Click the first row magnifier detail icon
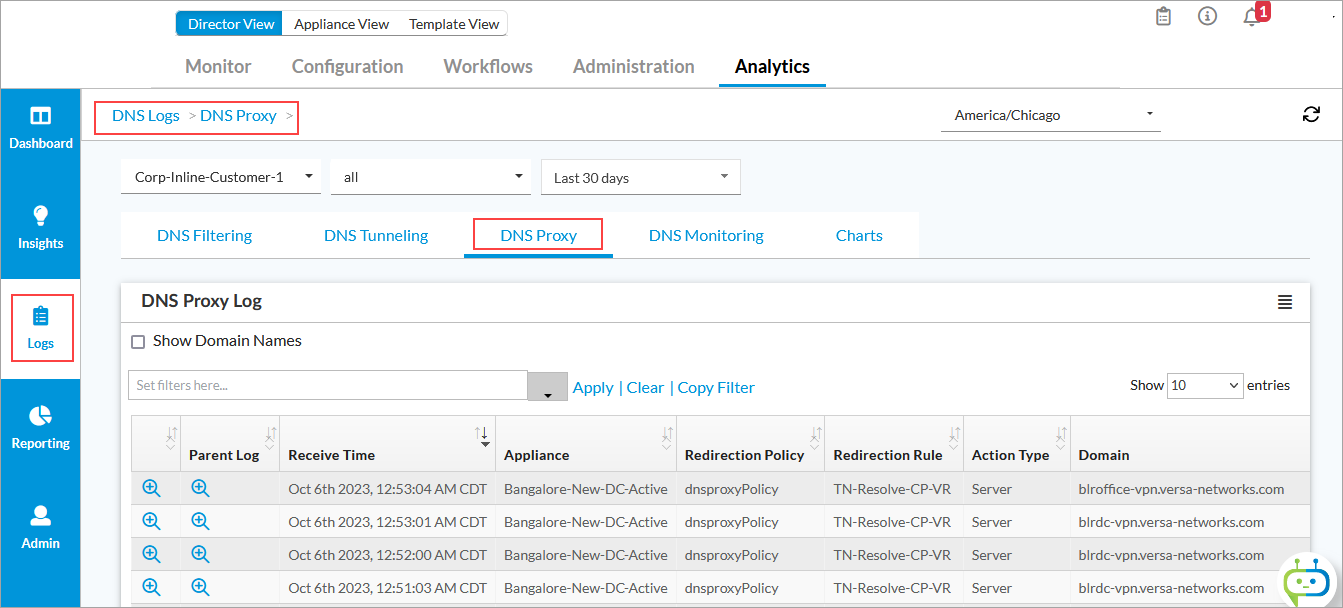The image size is (1343, 608). tap(151, 488)
